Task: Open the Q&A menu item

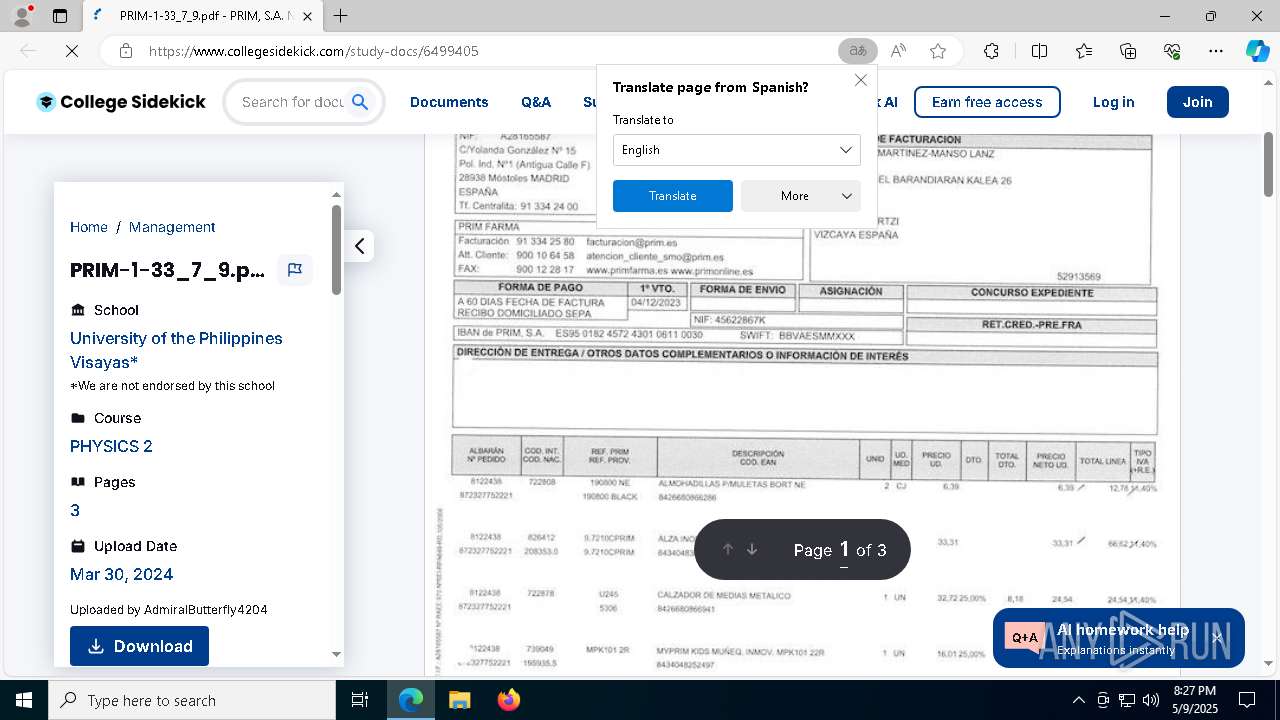Action: point(536,102)
